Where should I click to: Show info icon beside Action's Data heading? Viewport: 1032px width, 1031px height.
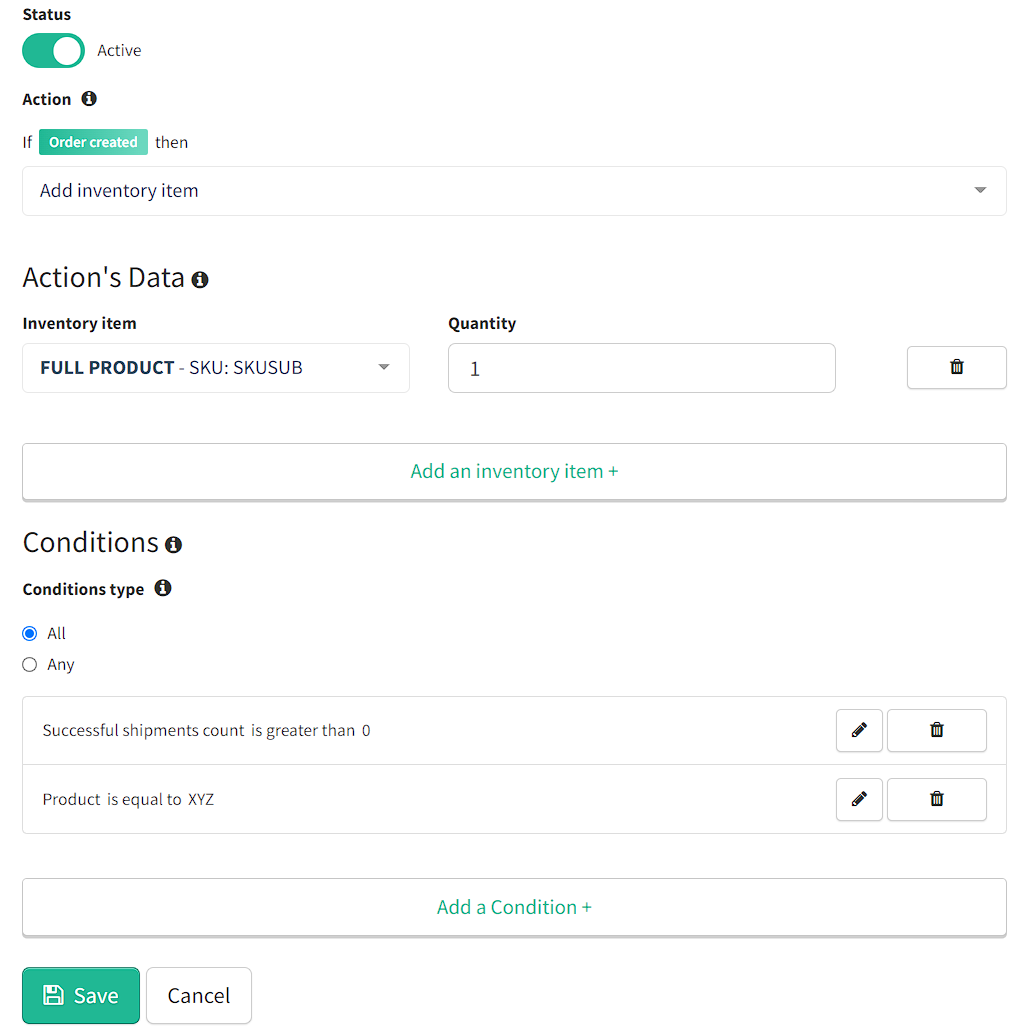click(x=200, y=280)
